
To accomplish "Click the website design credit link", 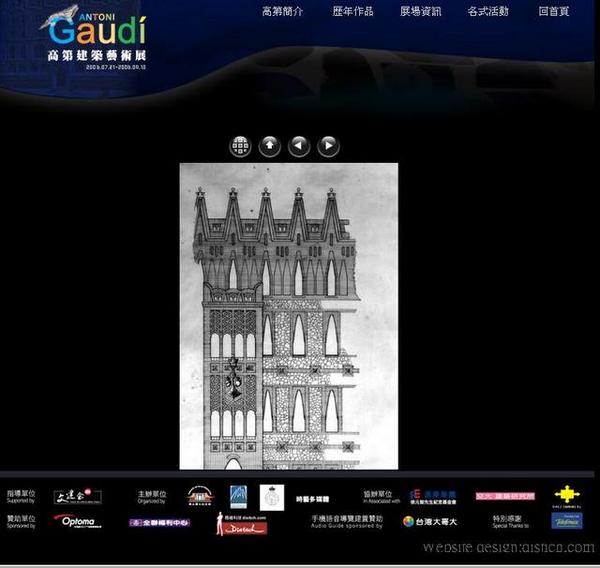I will click(x=509, y=548).
